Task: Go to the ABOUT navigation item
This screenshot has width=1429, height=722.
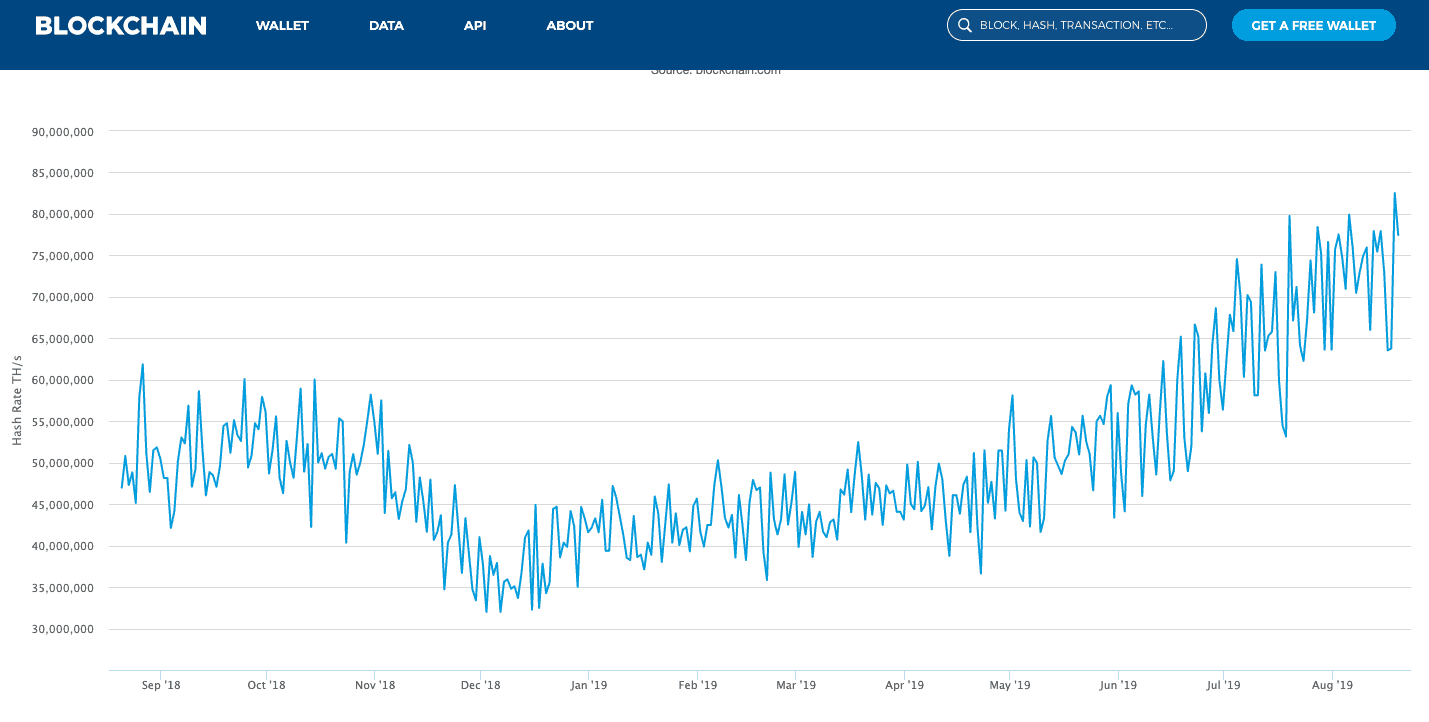Action: [570, 26]
